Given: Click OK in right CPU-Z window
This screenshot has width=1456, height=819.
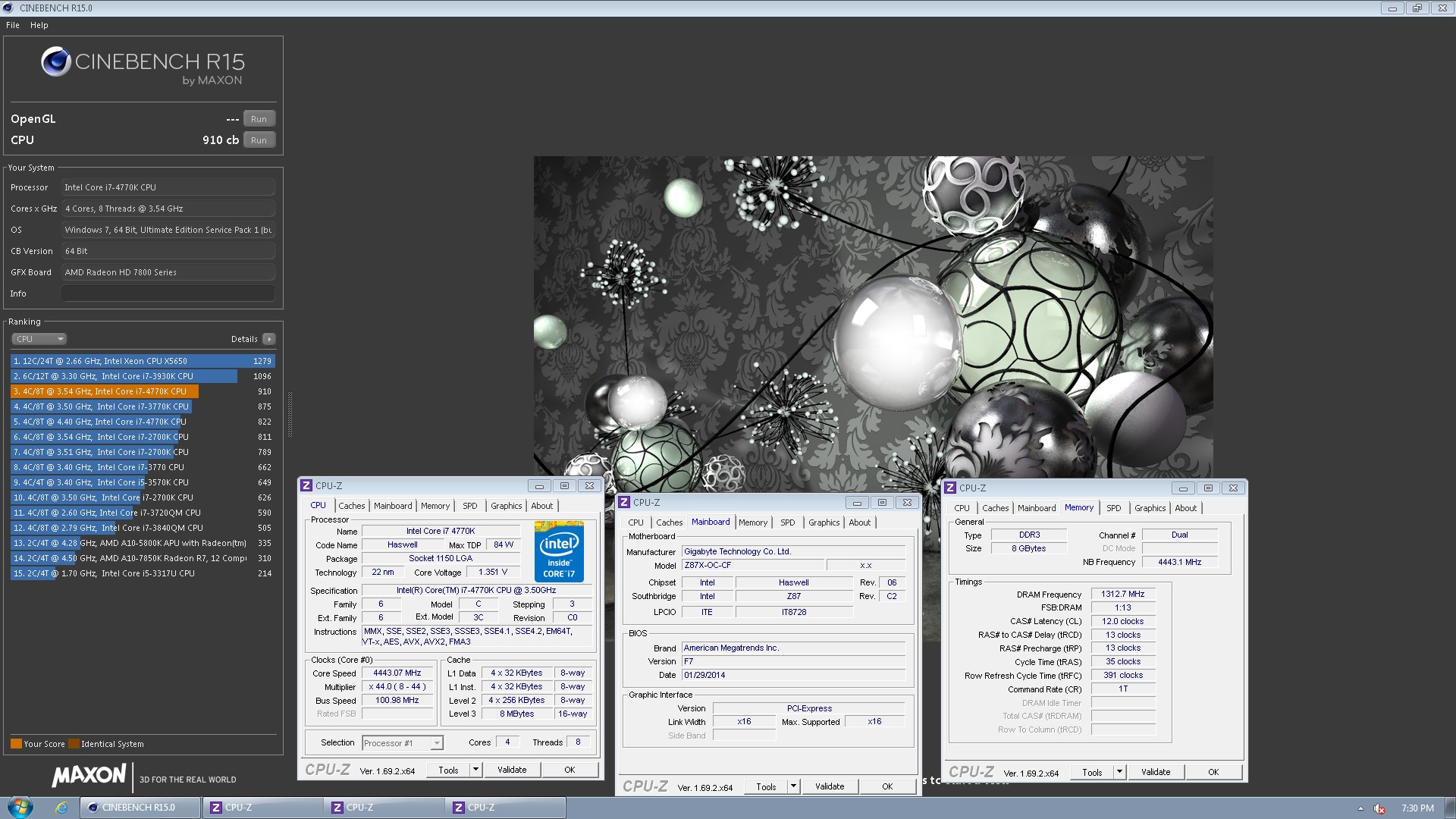Looking at the screenshot, I should [1213, 772].
